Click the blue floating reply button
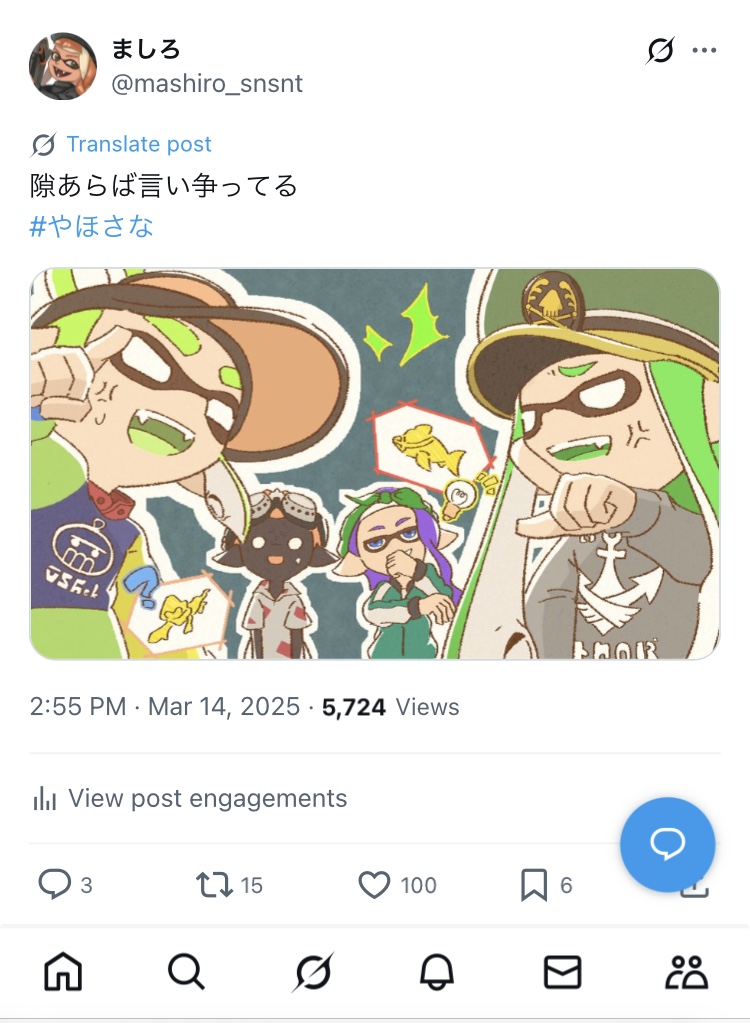 point(667,845)
